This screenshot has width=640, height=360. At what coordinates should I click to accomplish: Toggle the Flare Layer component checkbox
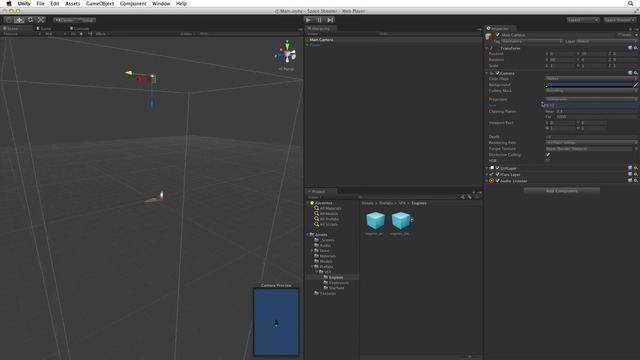[x=498, y=174]
